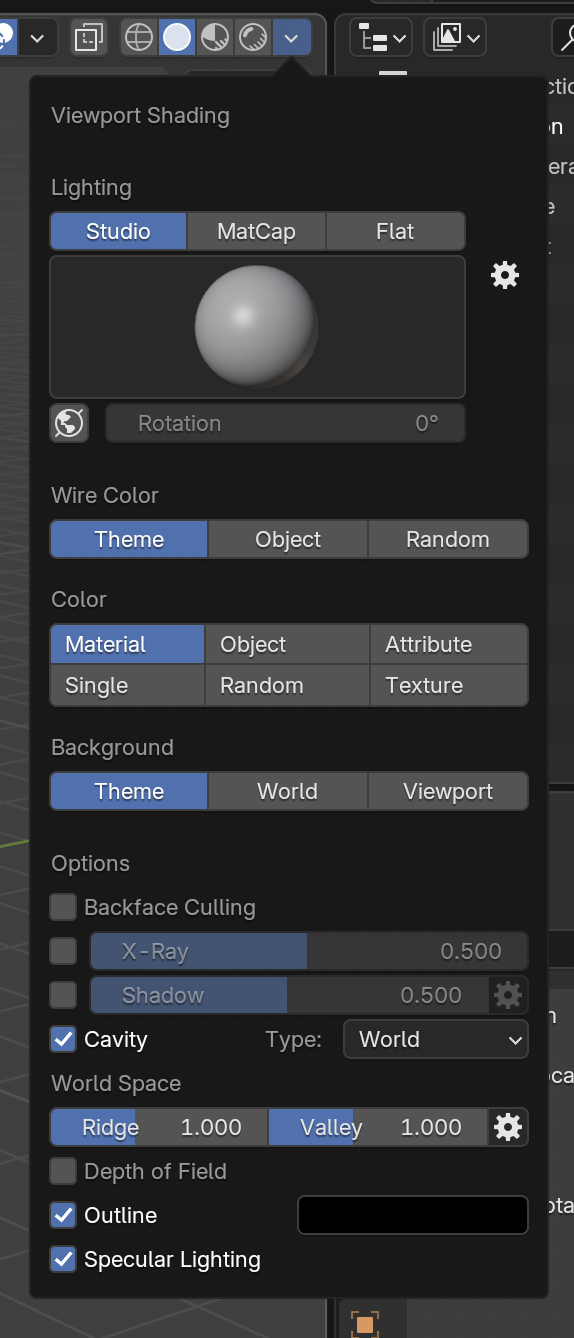This screenshot has width=574, height=1338.
Task: Set Background to Viewport
Action: pos(448,791)
